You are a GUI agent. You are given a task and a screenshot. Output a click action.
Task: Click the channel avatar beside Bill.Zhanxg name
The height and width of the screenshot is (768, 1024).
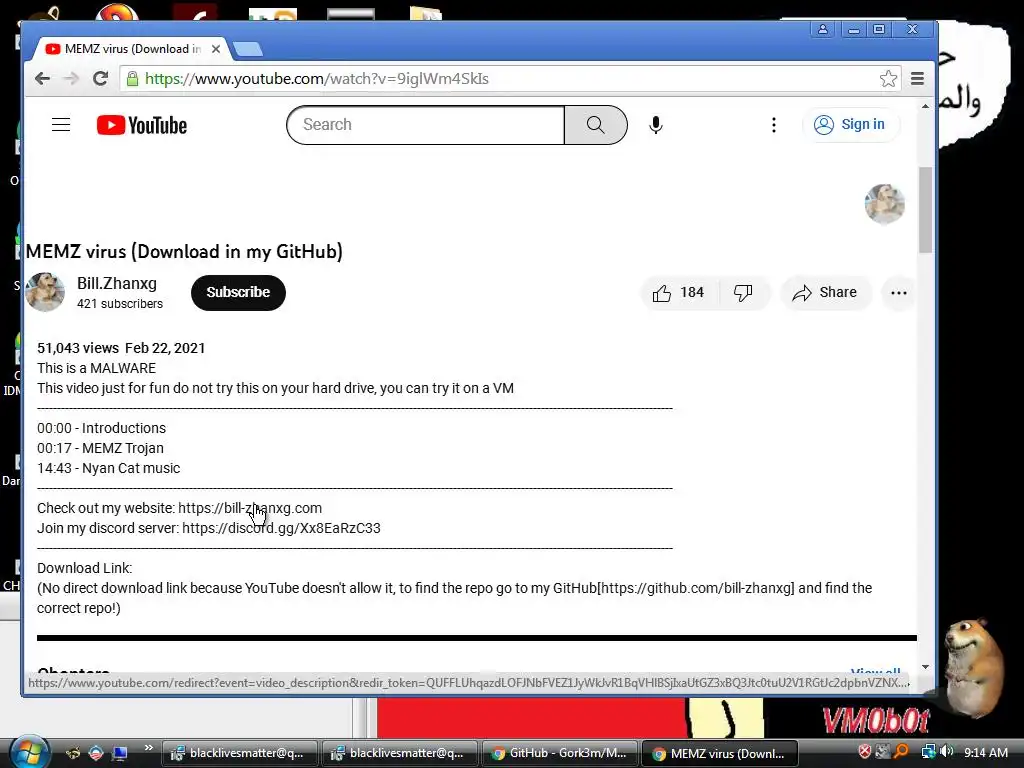[45, 292]
